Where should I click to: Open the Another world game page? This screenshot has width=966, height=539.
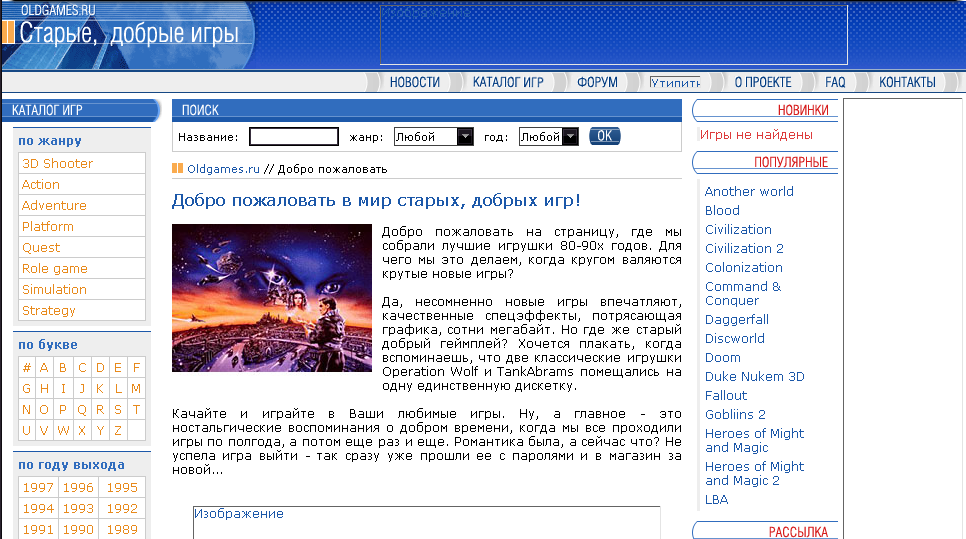[x=749, y=192]
